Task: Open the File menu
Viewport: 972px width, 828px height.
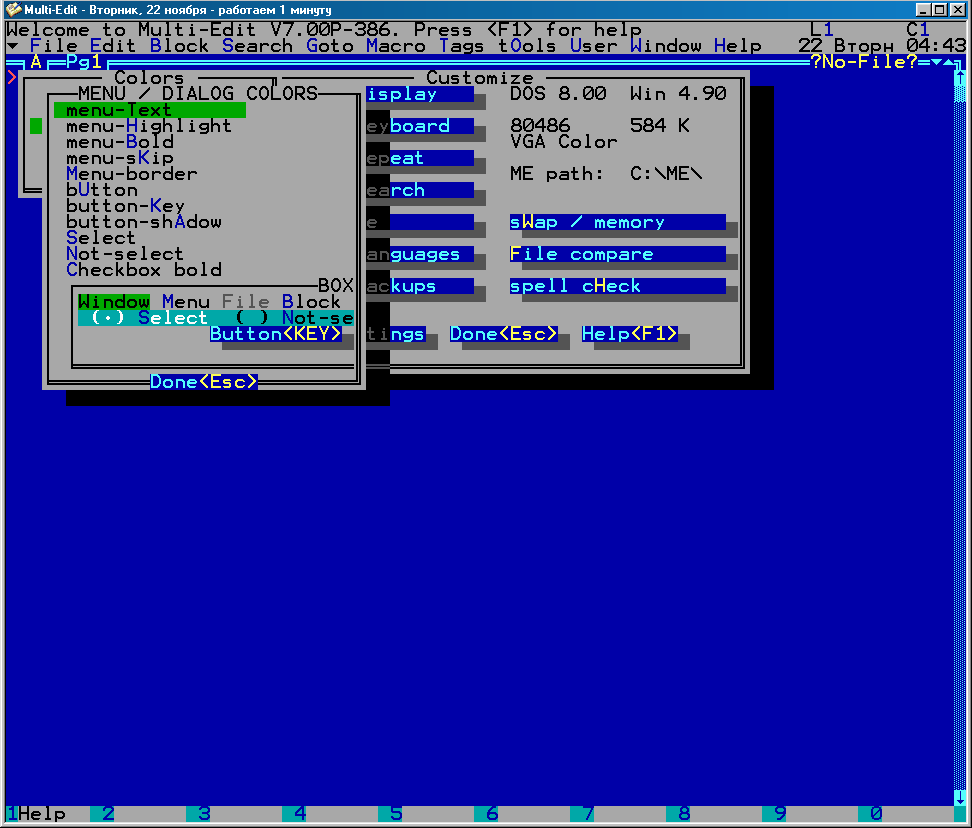Action: (x=54, y=46)
